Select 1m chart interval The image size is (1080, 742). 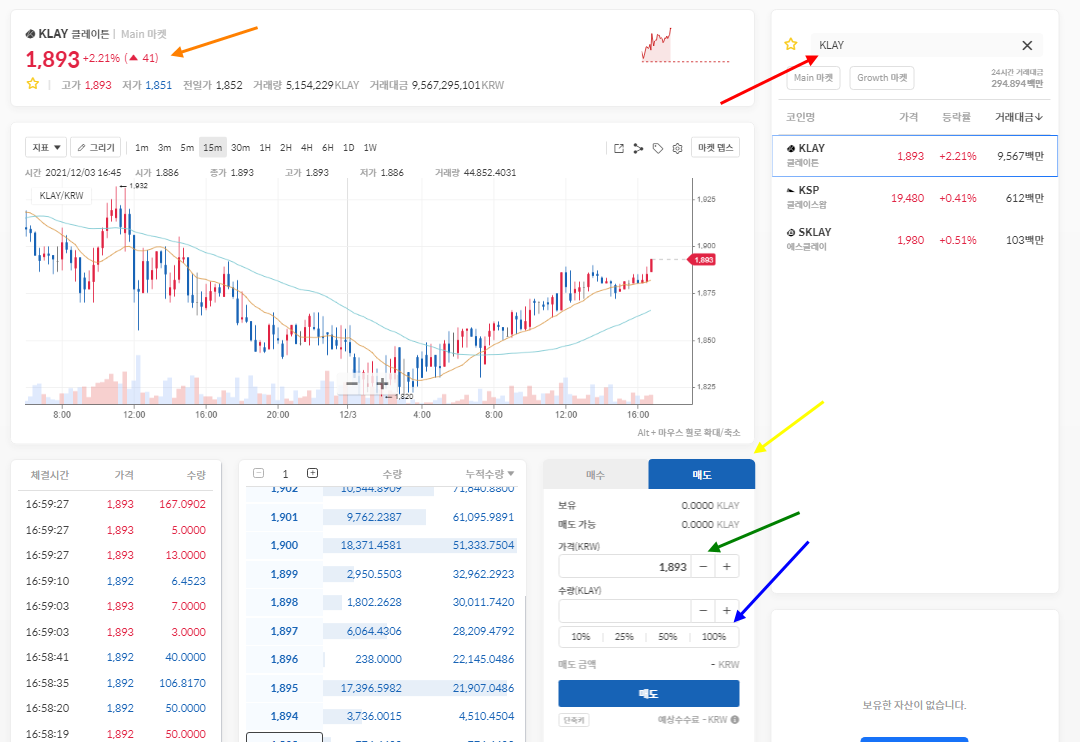coord(142,147)
